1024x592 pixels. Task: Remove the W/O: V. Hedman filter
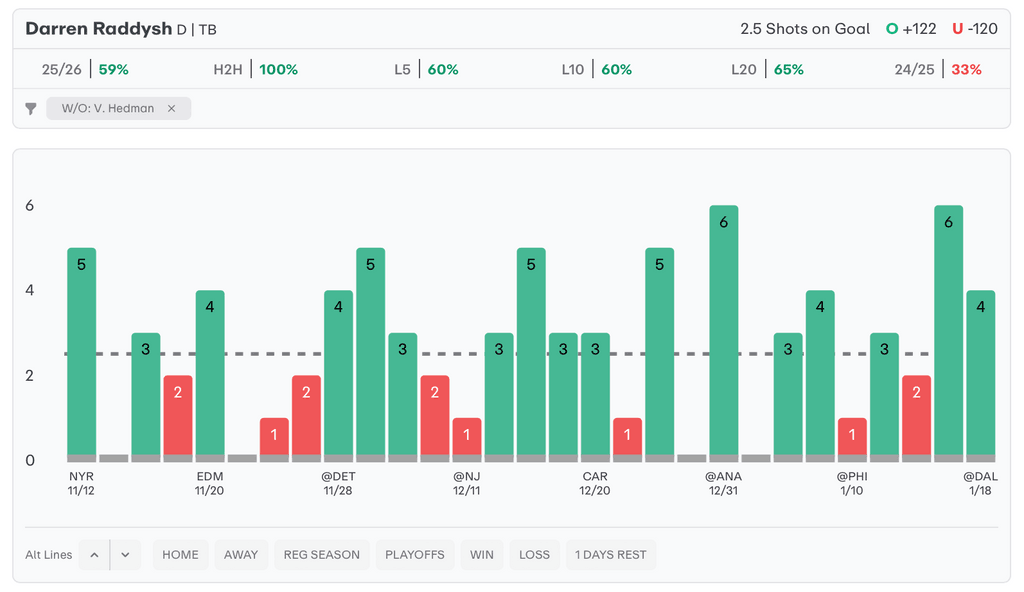tap(171, 109)
